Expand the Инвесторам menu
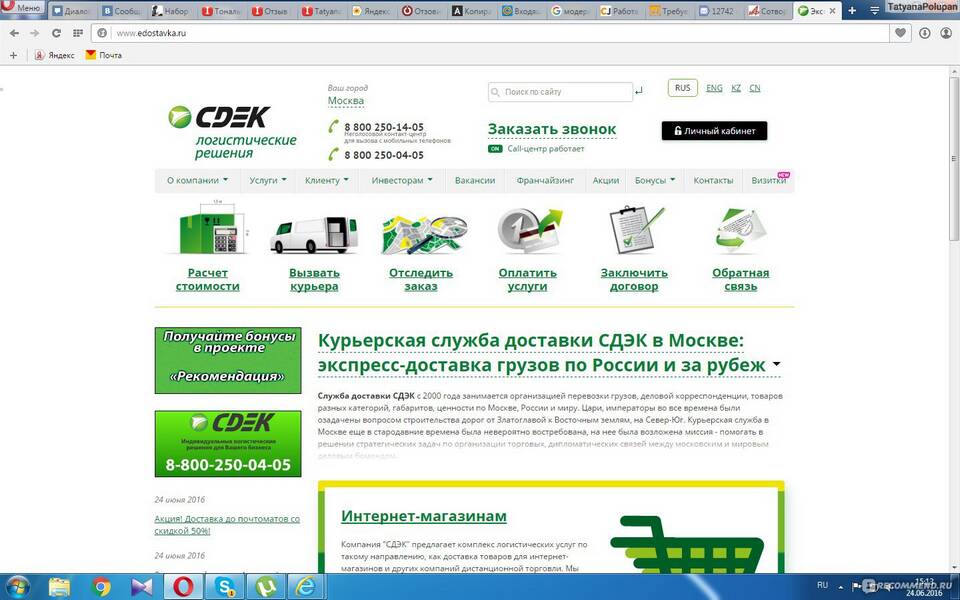960x600 pixels. (x=402, y=181)
